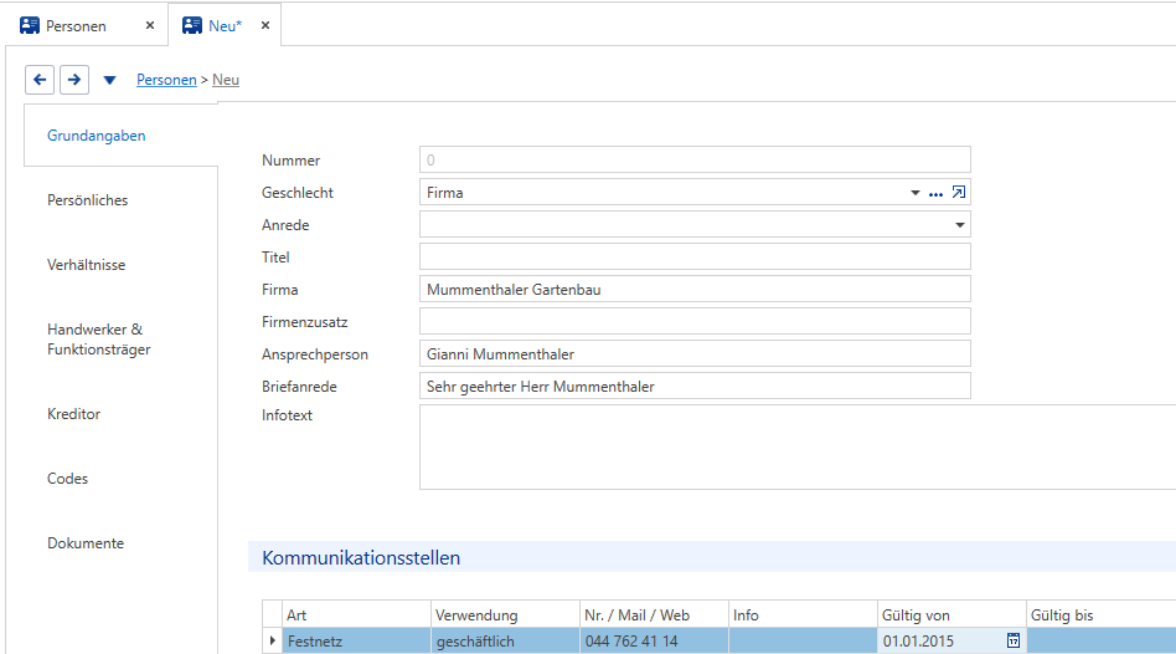Expand the Anrede dropdown
The width and height of the screenshot is (1176, 654).
coord(959,225)
